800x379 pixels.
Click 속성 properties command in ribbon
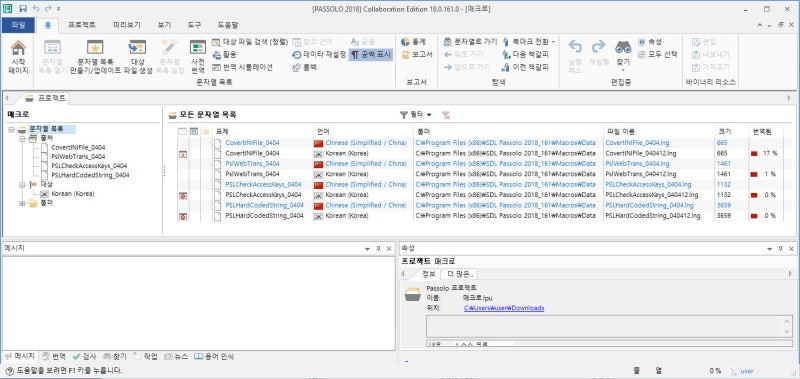tap(649, 42)
